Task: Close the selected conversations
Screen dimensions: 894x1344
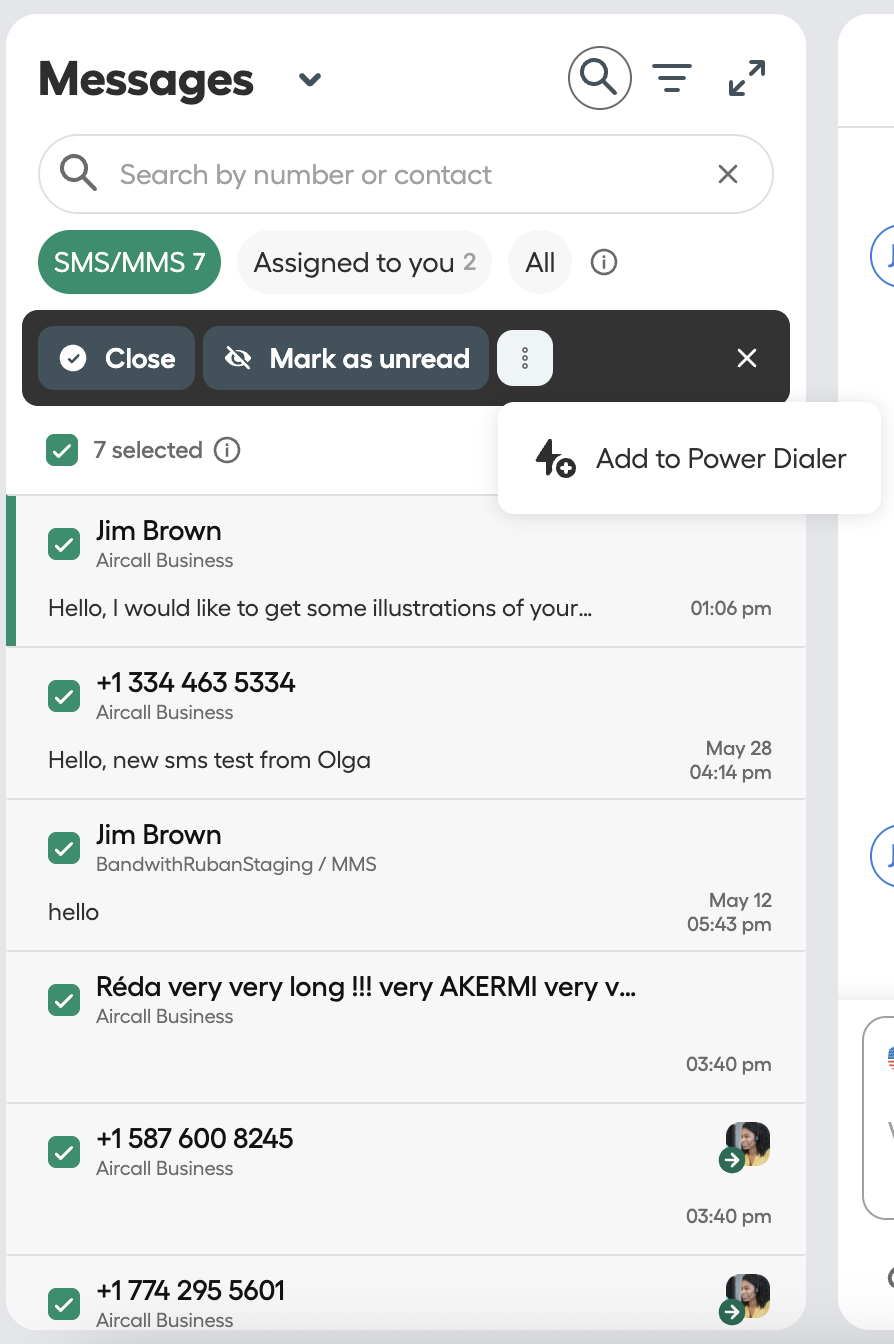Action: coord(116,358)
